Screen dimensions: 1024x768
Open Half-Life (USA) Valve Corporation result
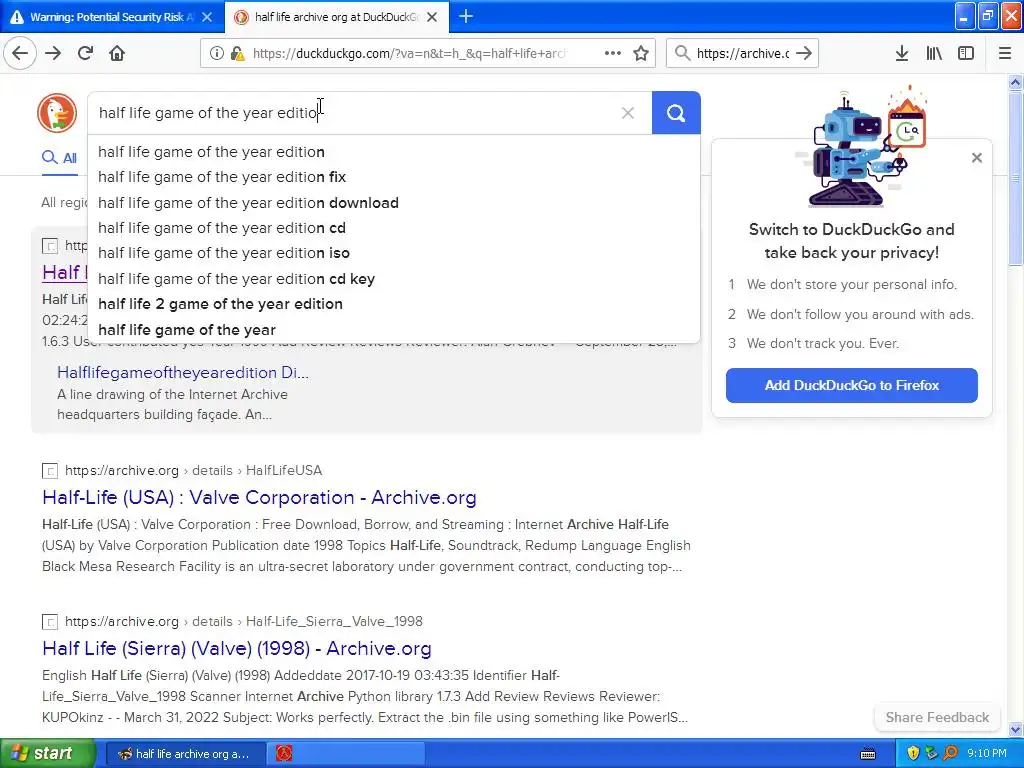pyautogui.click(x=259, y=498)
